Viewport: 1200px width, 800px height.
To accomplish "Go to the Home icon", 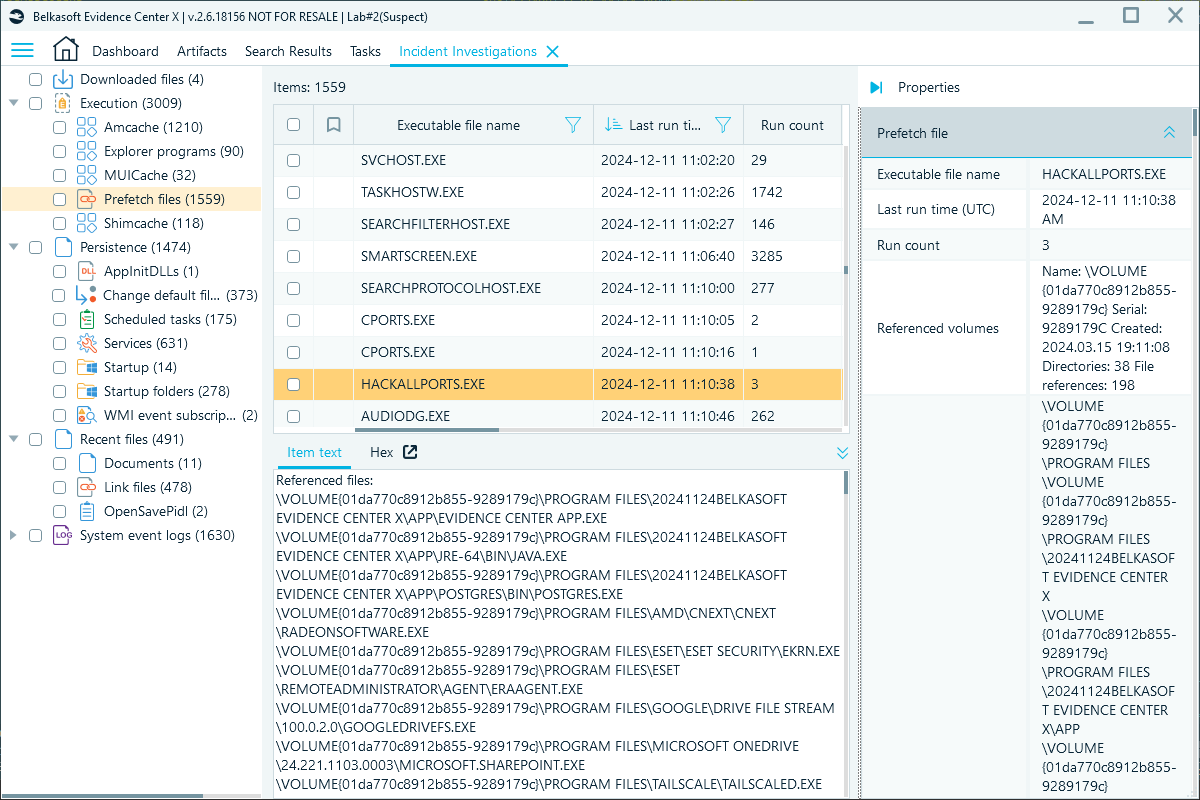I will pyautogui.click(x=65, y=50).
